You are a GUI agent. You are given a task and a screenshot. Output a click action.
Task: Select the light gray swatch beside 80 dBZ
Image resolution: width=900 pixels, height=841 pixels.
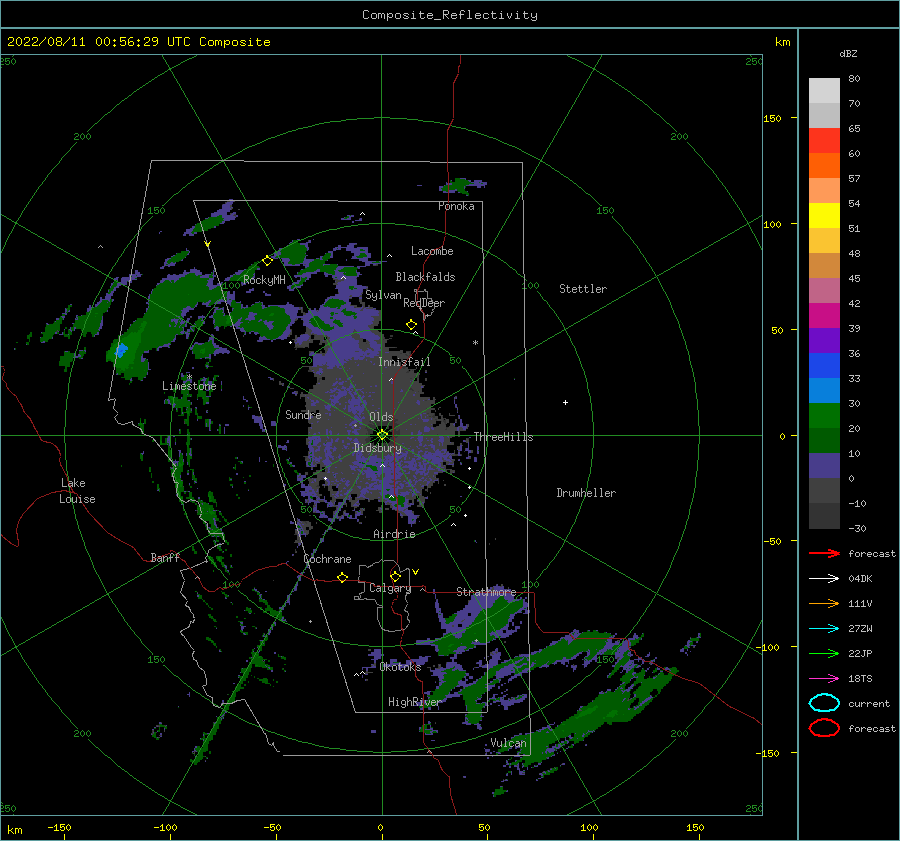[824, 91]
